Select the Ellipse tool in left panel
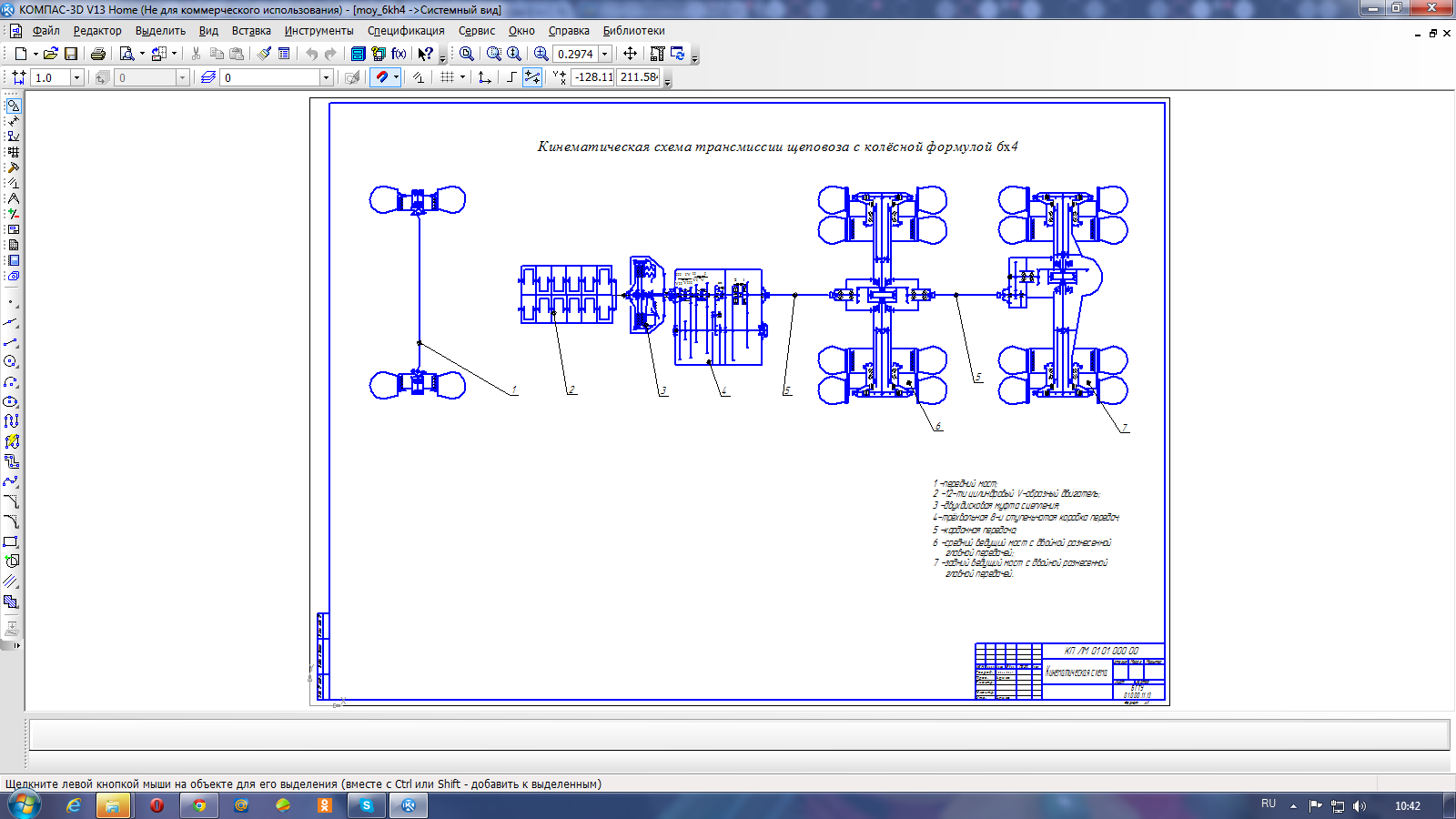1456x819 pixels. pyautogui.click(x=11, y=402)
